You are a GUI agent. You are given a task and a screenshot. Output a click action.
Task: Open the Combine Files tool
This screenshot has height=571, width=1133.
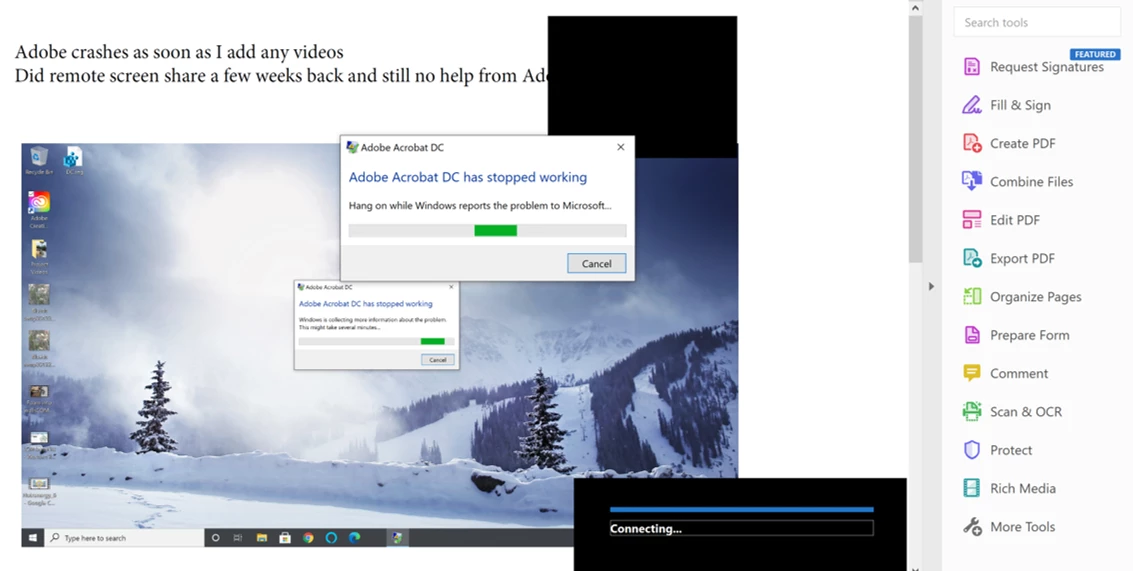point(1017,181)
